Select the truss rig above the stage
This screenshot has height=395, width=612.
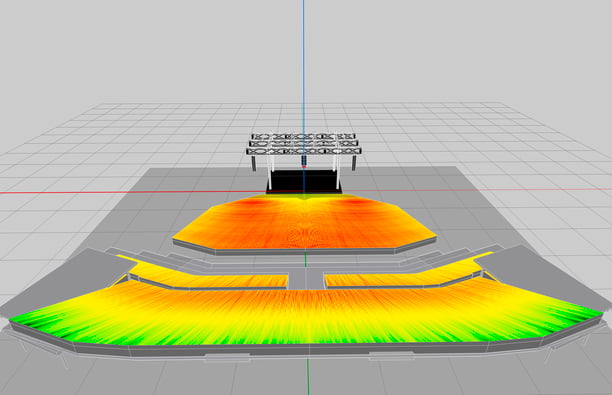304,144
